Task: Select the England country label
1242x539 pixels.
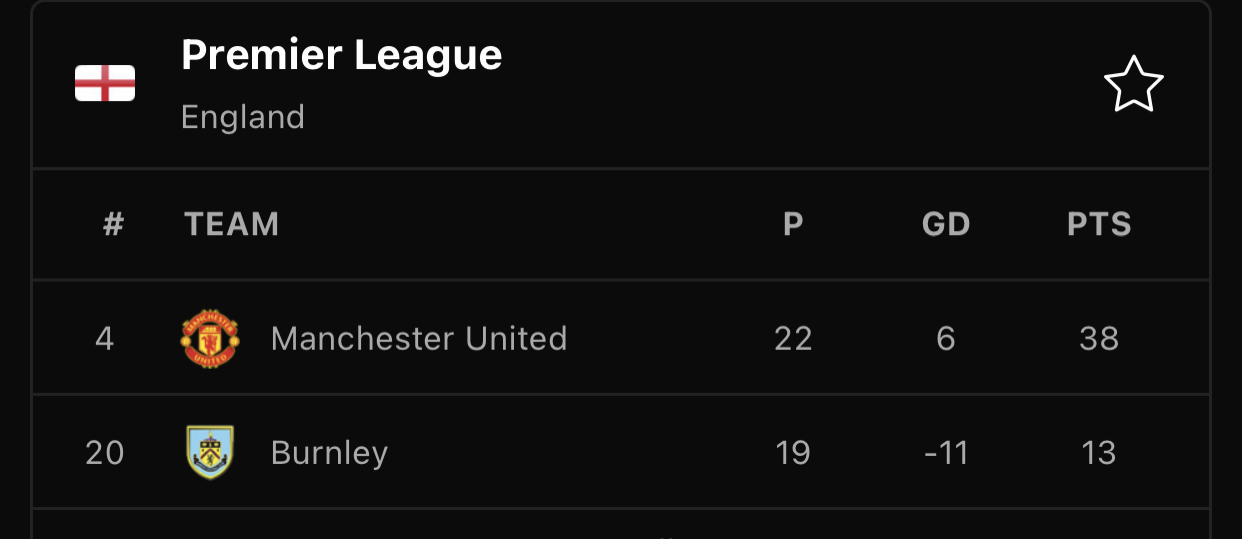Action: (243, 117)
